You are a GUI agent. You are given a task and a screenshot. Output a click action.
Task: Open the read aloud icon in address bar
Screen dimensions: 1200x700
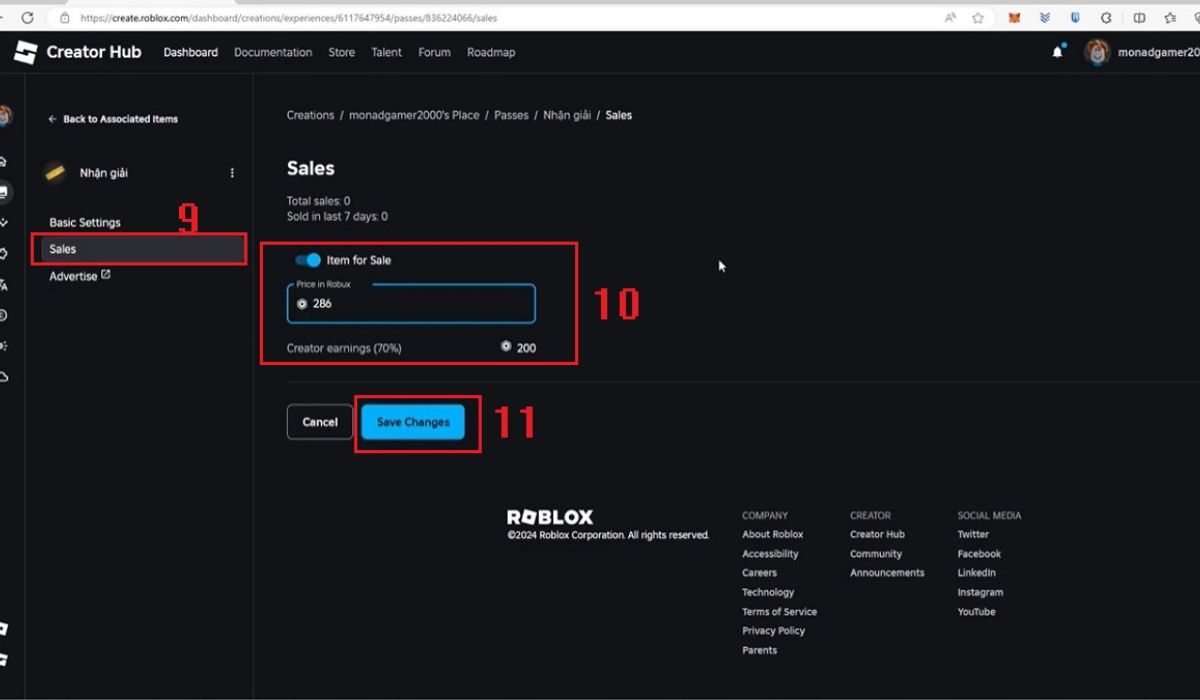951,18
